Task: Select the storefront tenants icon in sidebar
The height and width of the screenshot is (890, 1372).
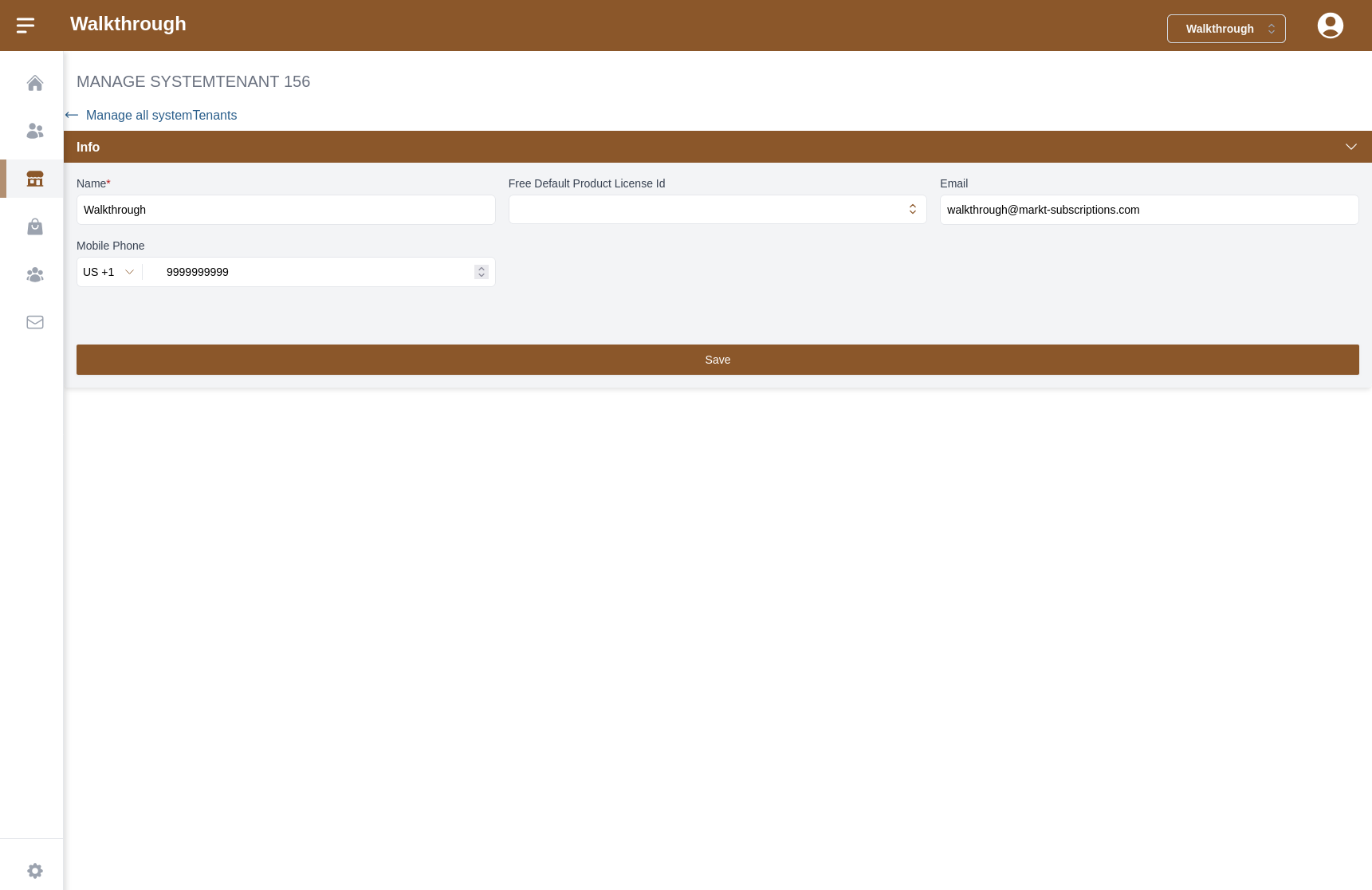Action: click(34, 179)
